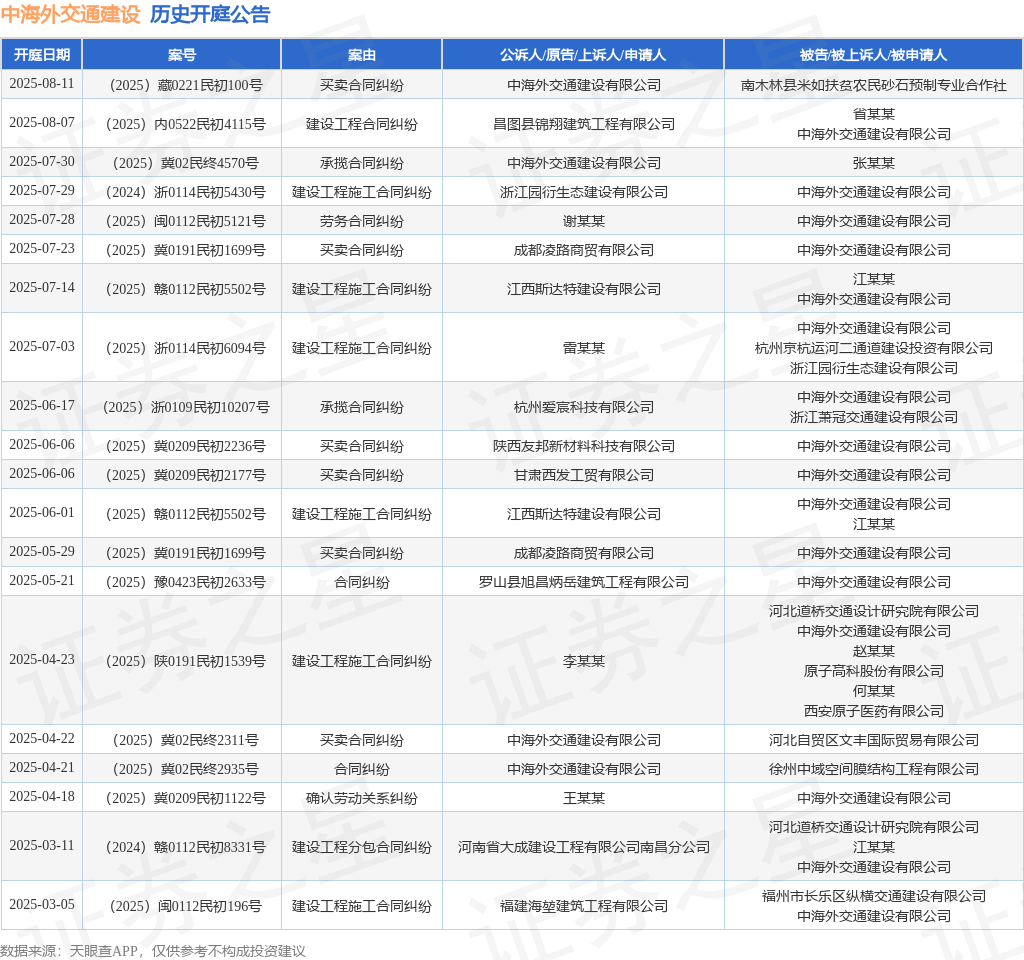Select plaintiff 雷某某
1024x960 pixels.
[x=584, y=348]
